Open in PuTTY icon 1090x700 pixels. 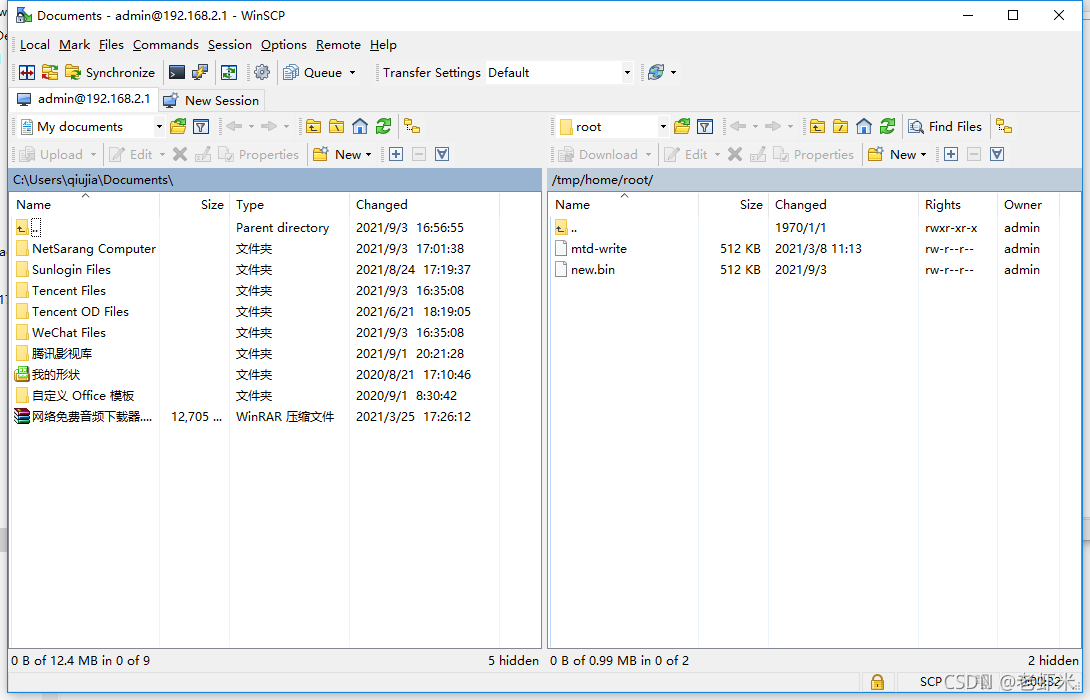pyautogui.click(x=200, y=72)
